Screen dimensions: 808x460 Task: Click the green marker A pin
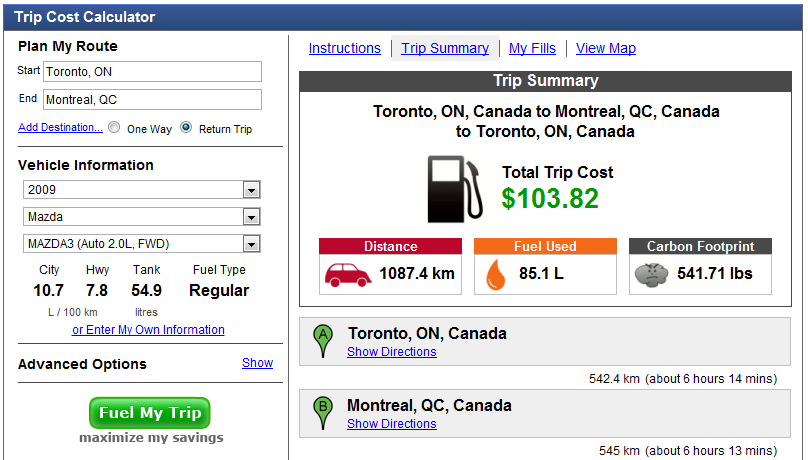322,341
